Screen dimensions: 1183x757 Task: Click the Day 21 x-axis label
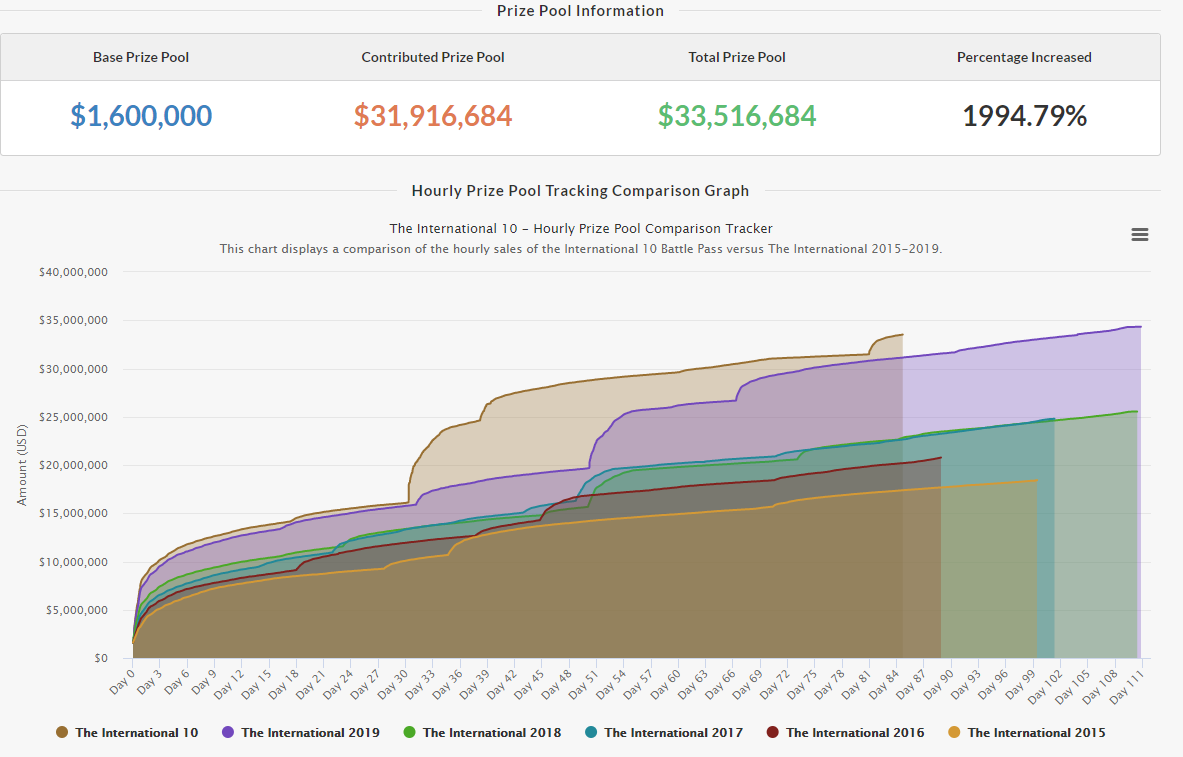click(x=309, y=683)
